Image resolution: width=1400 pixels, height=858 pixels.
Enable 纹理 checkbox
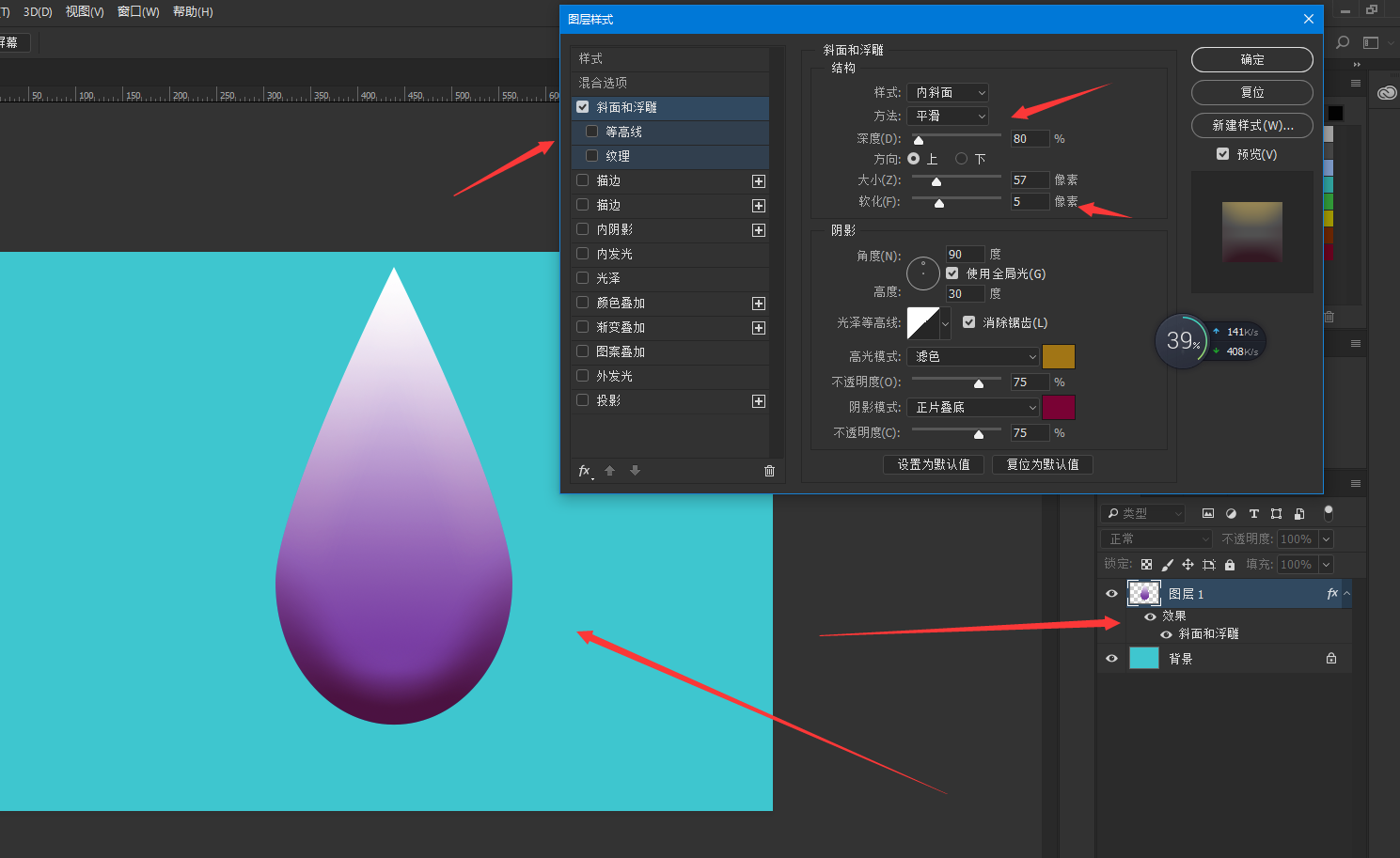(x=592, y=156)
